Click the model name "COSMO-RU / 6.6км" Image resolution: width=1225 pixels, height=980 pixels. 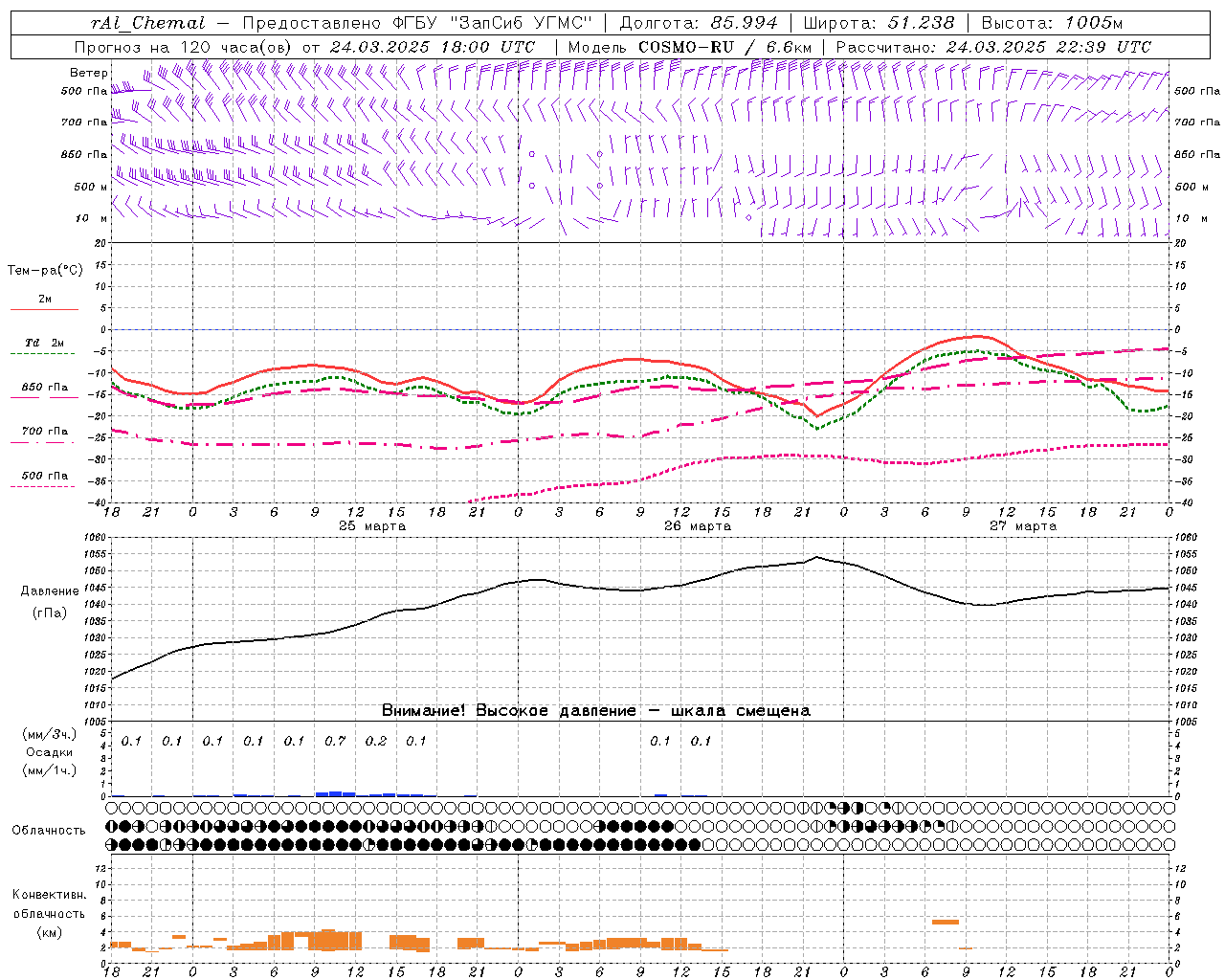[724, 47]
